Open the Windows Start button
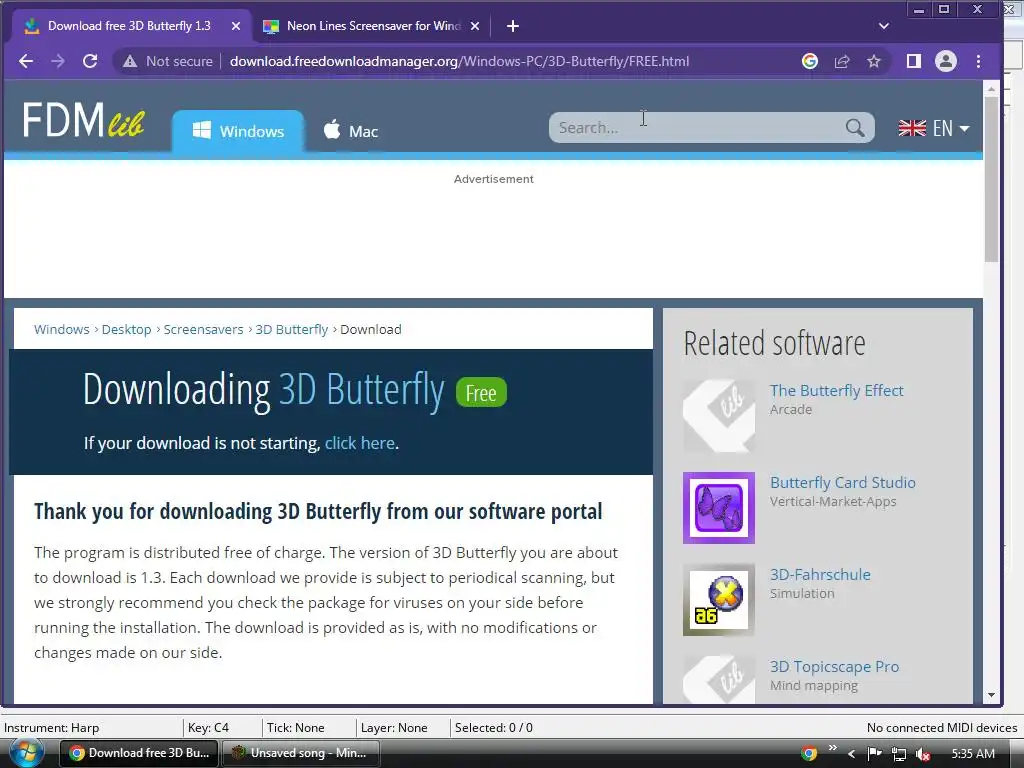Screen dimensions: 1024x768 point(26,753)
